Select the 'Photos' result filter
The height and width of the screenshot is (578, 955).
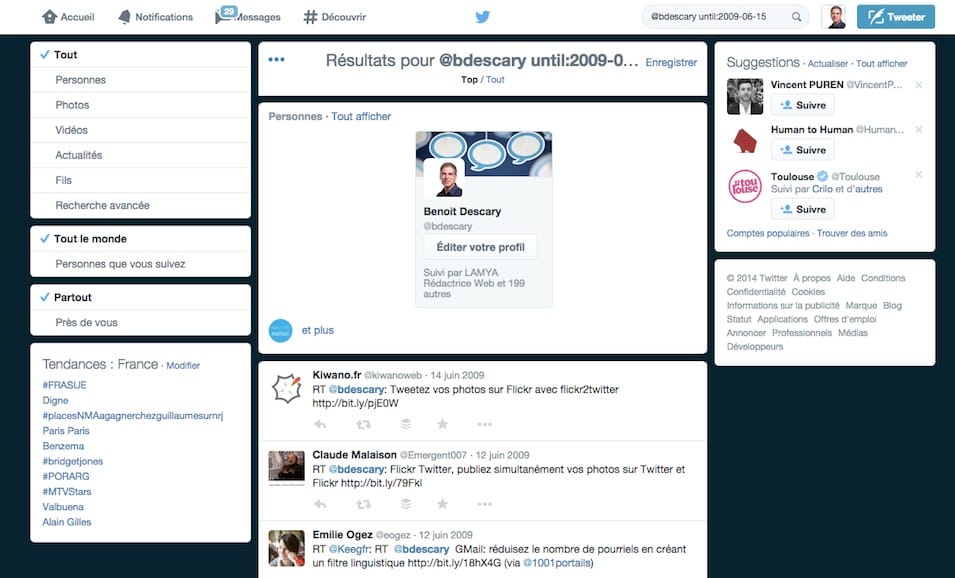pos(72,105)
